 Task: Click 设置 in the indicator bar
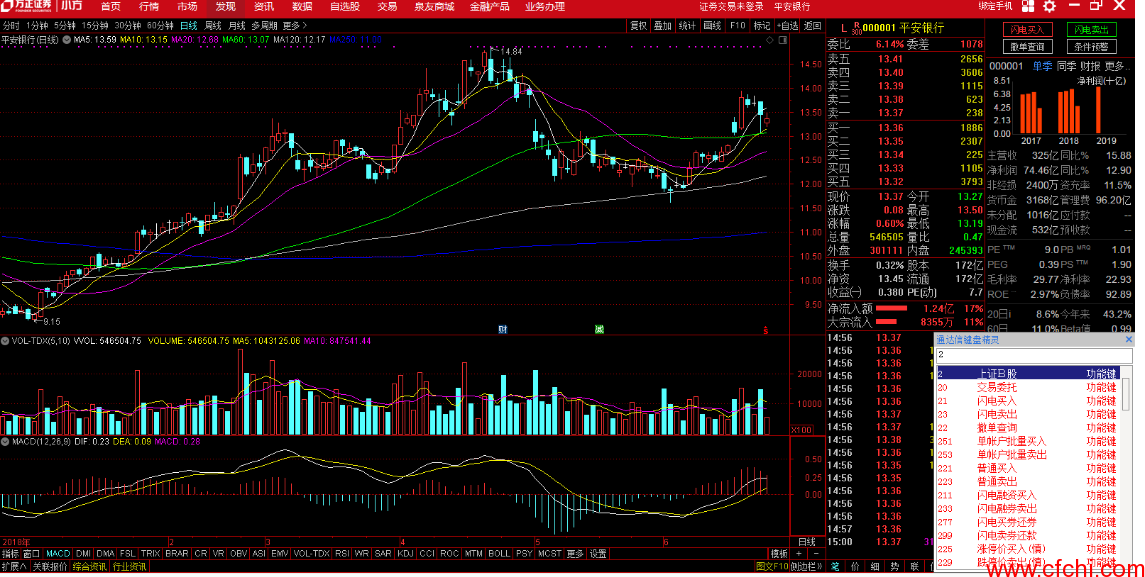pyautogui.click(x=598, y=554)
